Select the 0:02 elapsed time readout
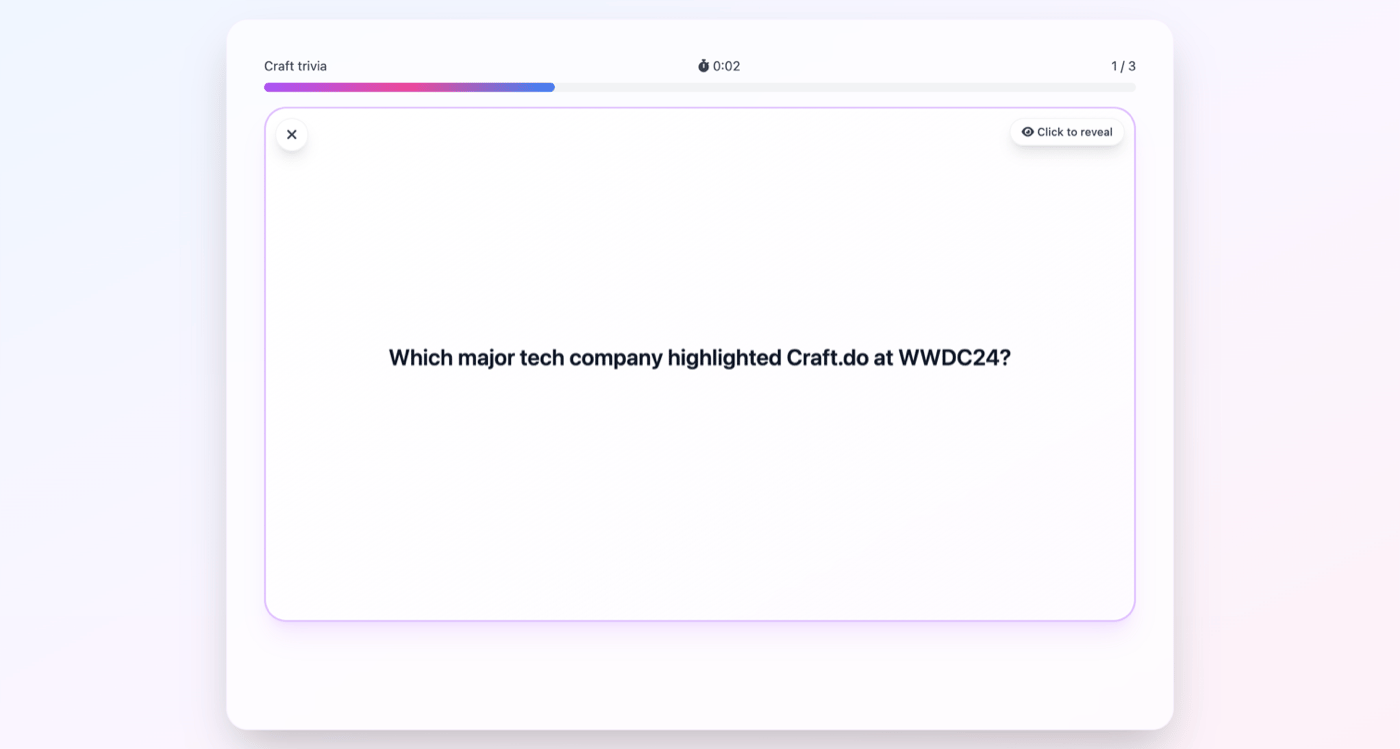This screenshot has width=1400, height=749. [x=727, y=66]
